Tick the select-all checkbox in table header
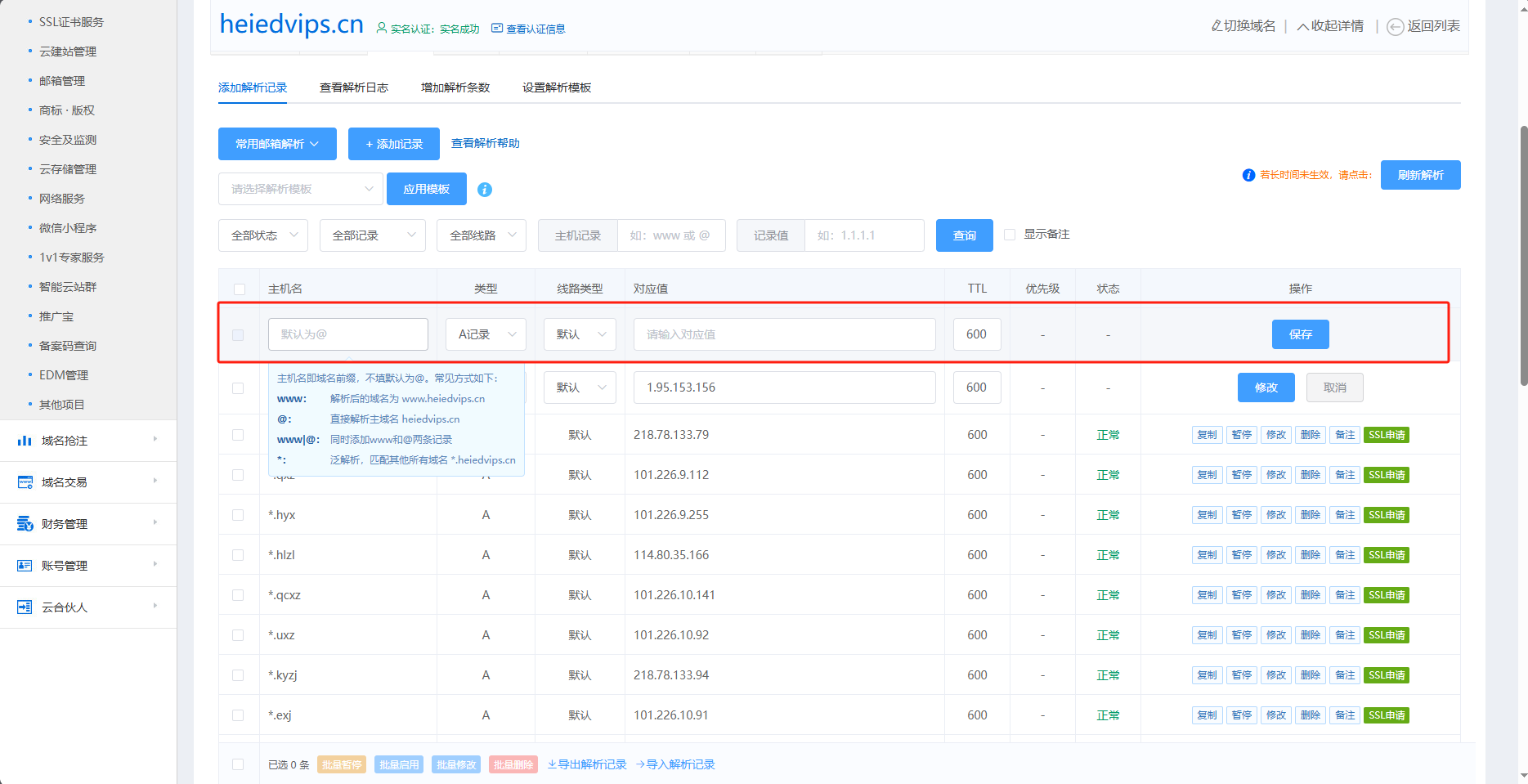Screen dimensions: 1528x784 coord(240,289)
